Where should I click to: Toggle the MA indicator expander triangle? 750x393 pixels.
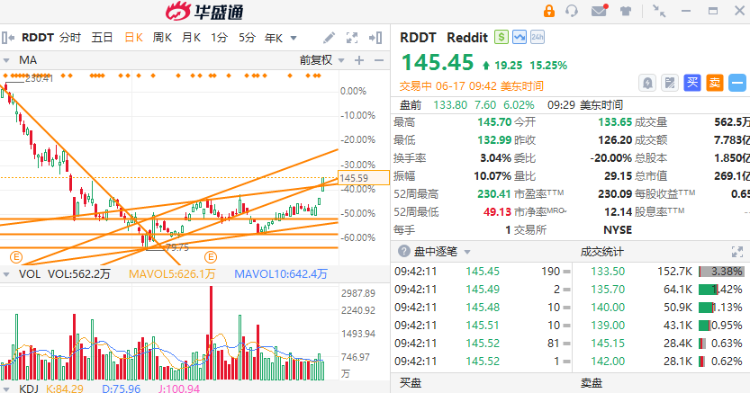(6, 61)
